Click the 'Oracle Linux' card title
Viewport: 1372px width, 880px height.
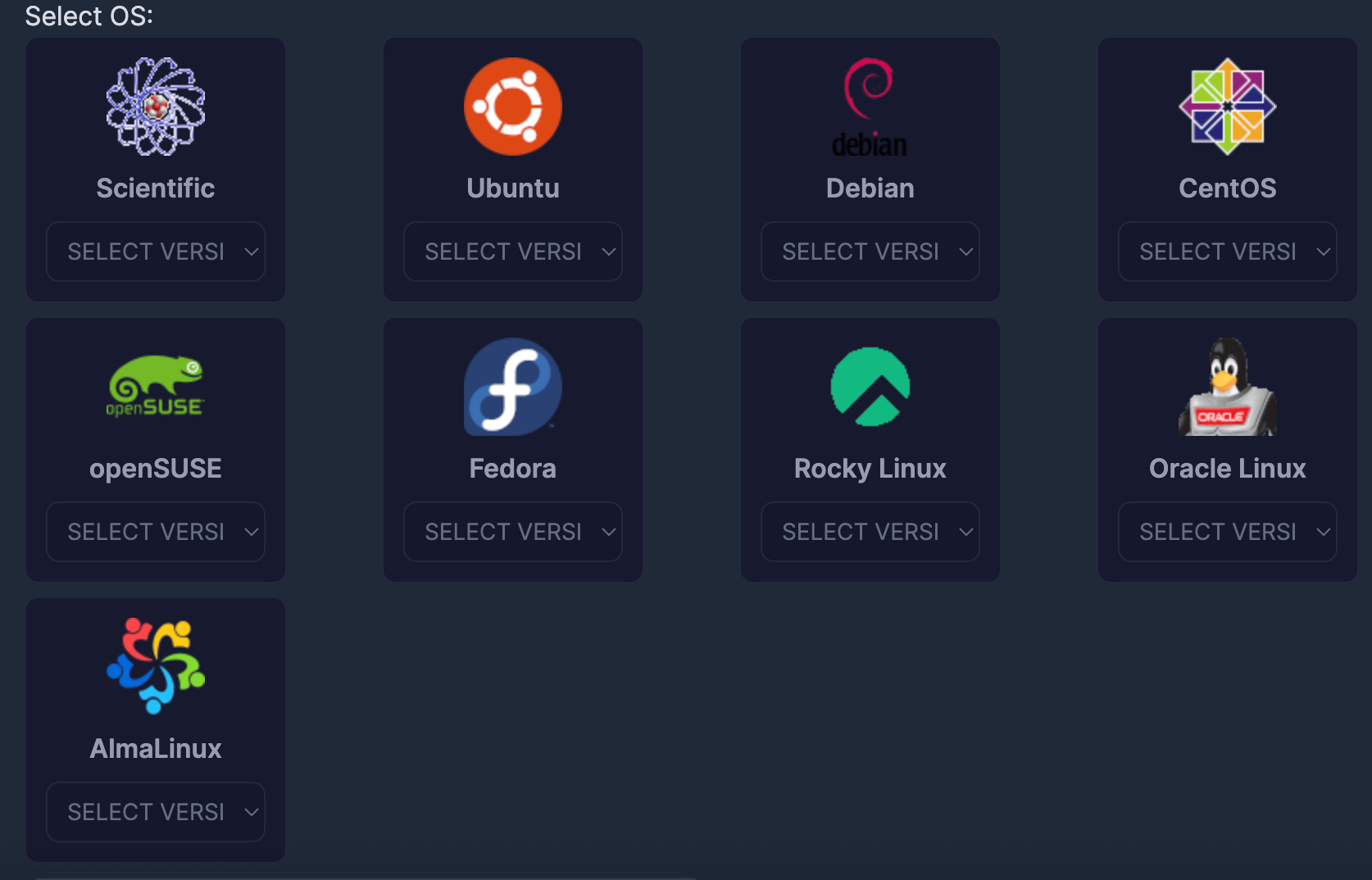1228,469
